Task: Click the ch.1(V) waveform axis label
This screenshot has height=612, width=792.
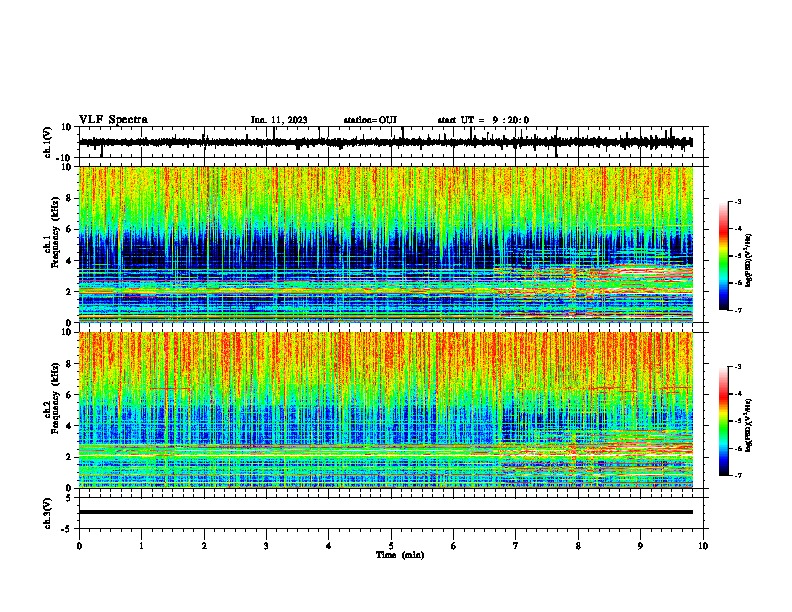Action: point(48,142)
